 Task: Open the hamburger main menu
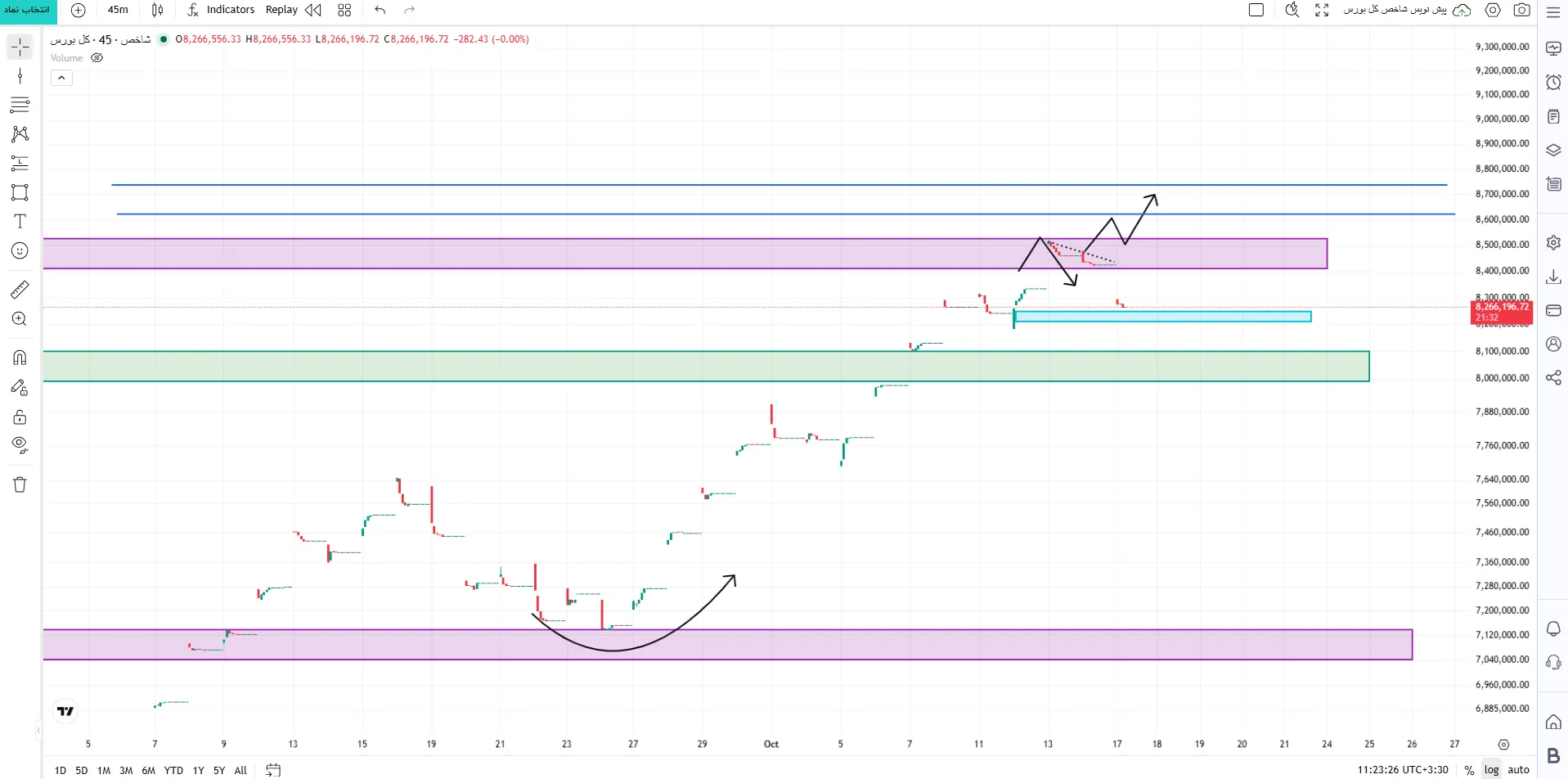[x=1553, y=11]
